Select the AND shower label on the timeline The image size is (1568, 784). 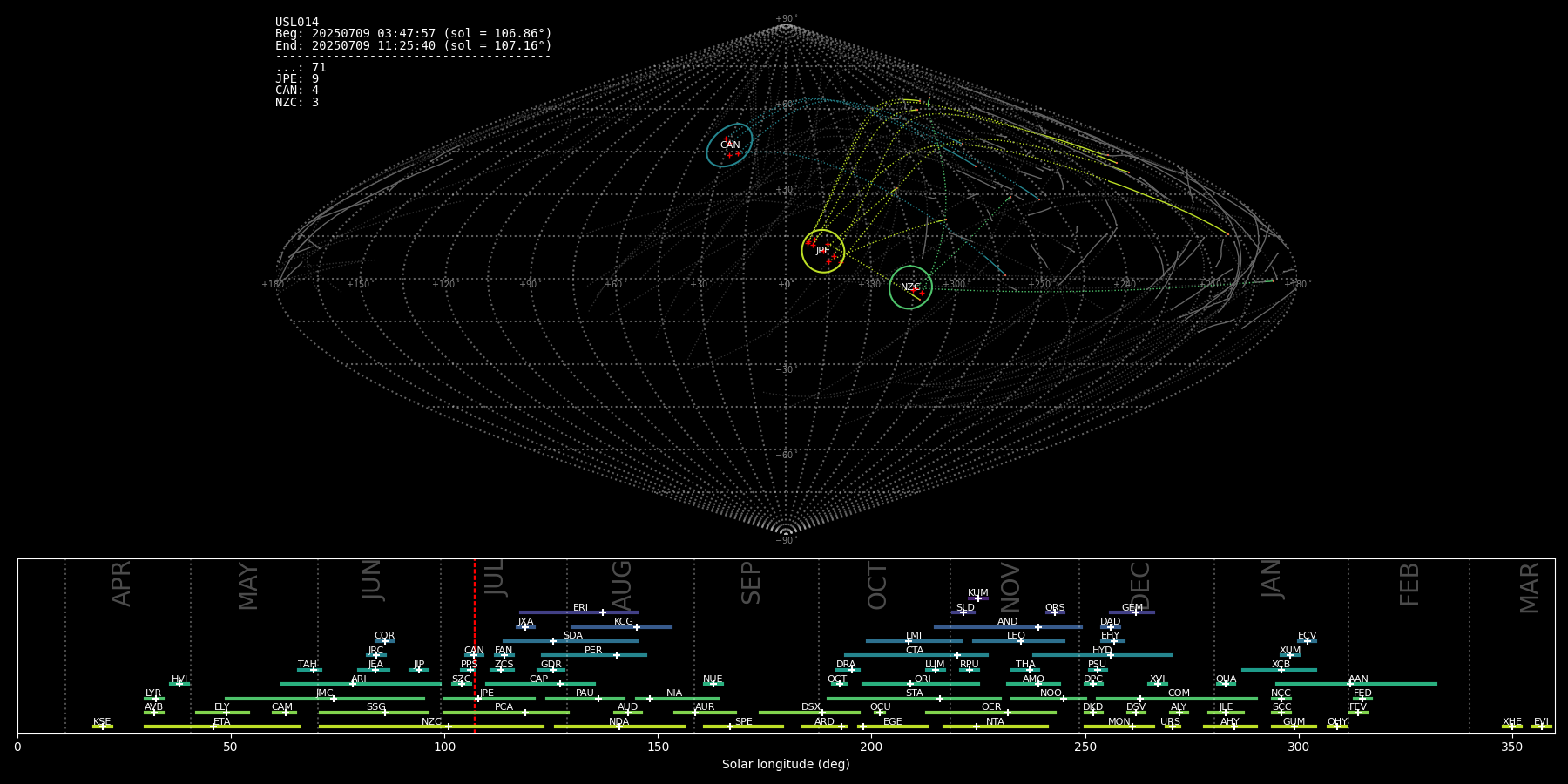pos(1008,622)
